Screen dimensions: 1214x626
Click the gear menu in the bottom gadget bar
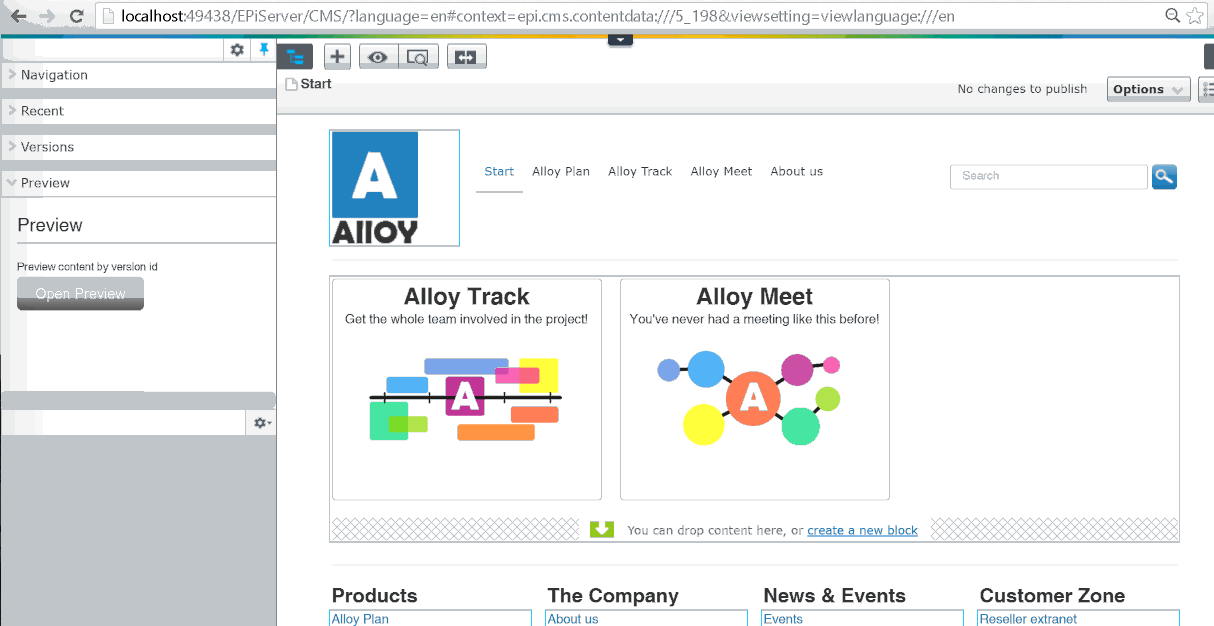coord(261,423)
